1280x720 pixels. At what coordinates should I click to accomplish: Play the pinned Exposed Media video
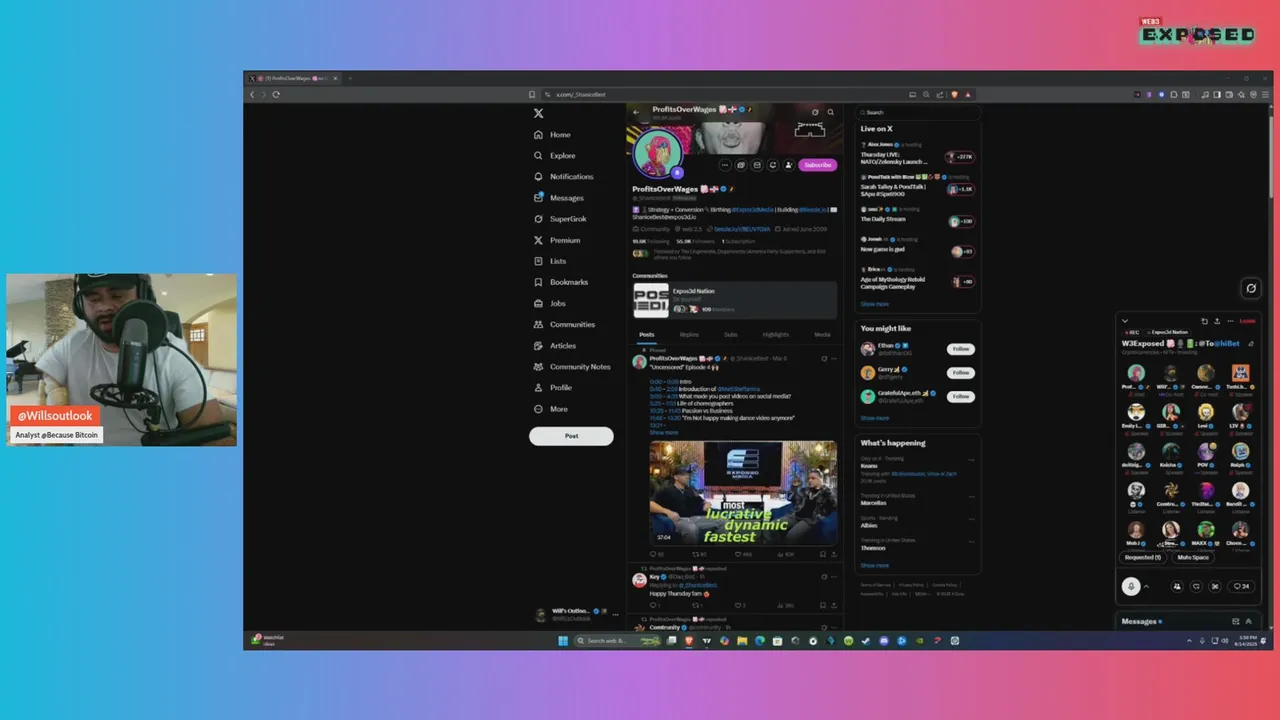pos(743,493)
